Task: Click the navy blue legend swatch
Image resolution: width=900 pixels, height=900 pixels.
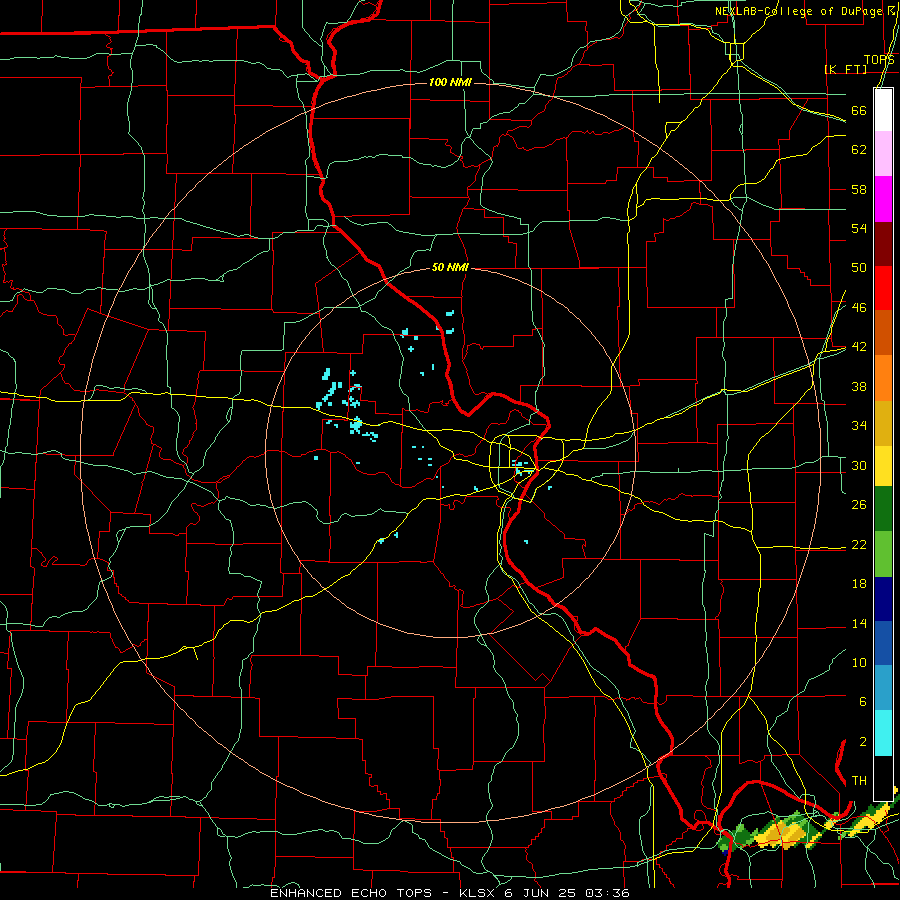Action: (883, 599)
